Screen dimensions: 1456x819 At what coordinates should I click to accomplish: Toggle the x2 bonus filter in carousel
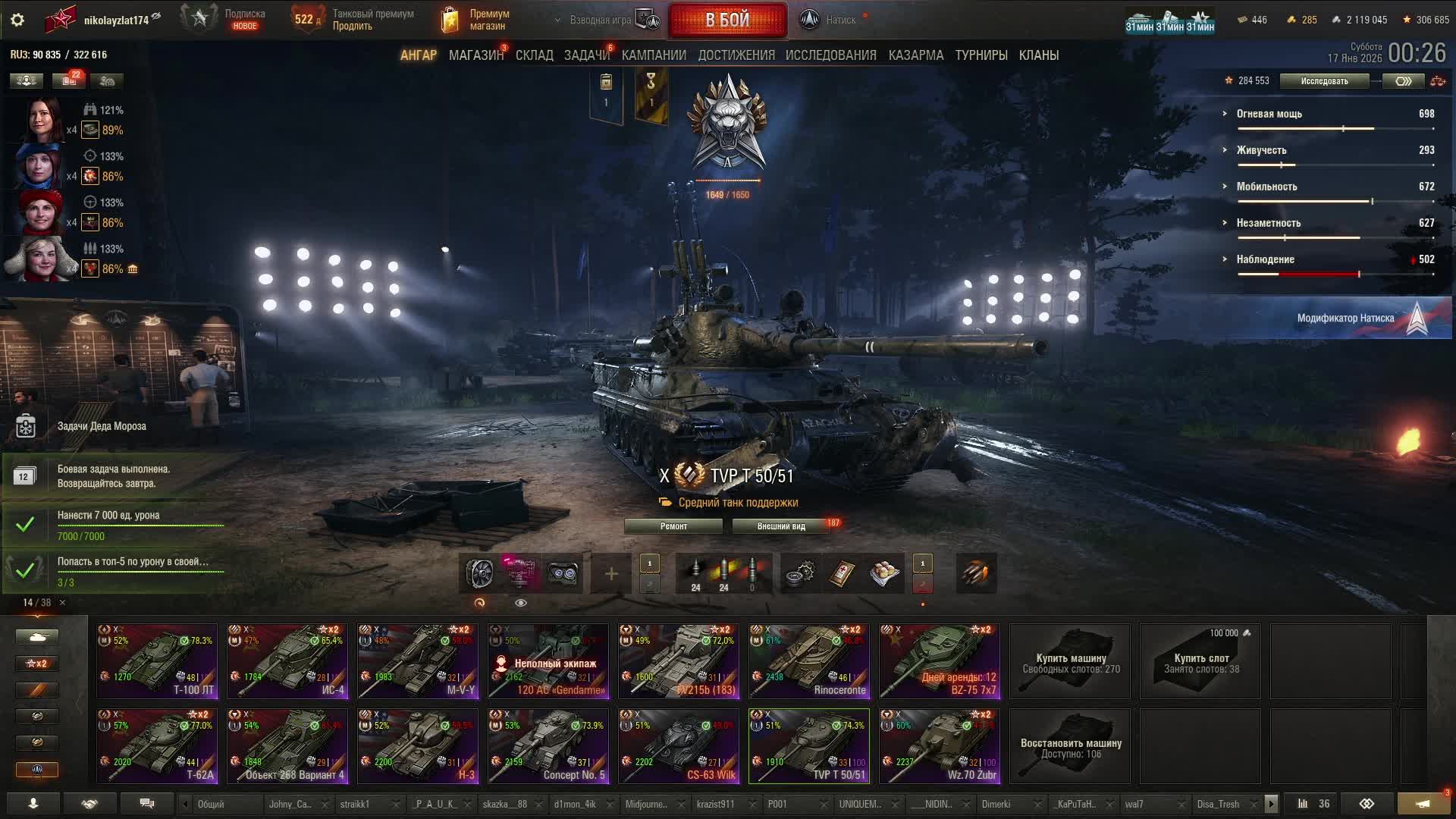pyautogui.click(x=36, y=664)
